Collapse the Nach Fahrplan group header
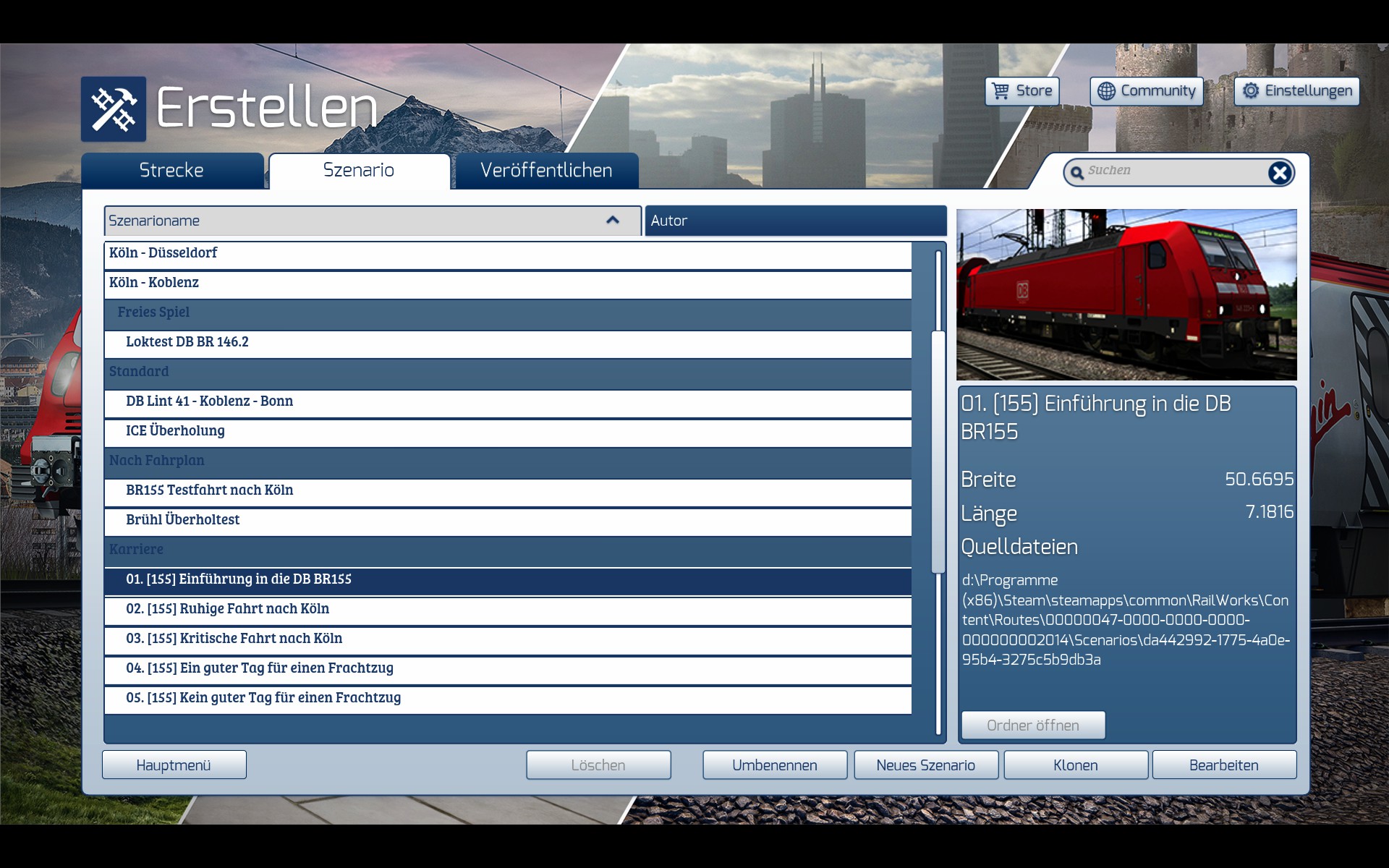Screen dimensions: 1389x868 (156, 461)
